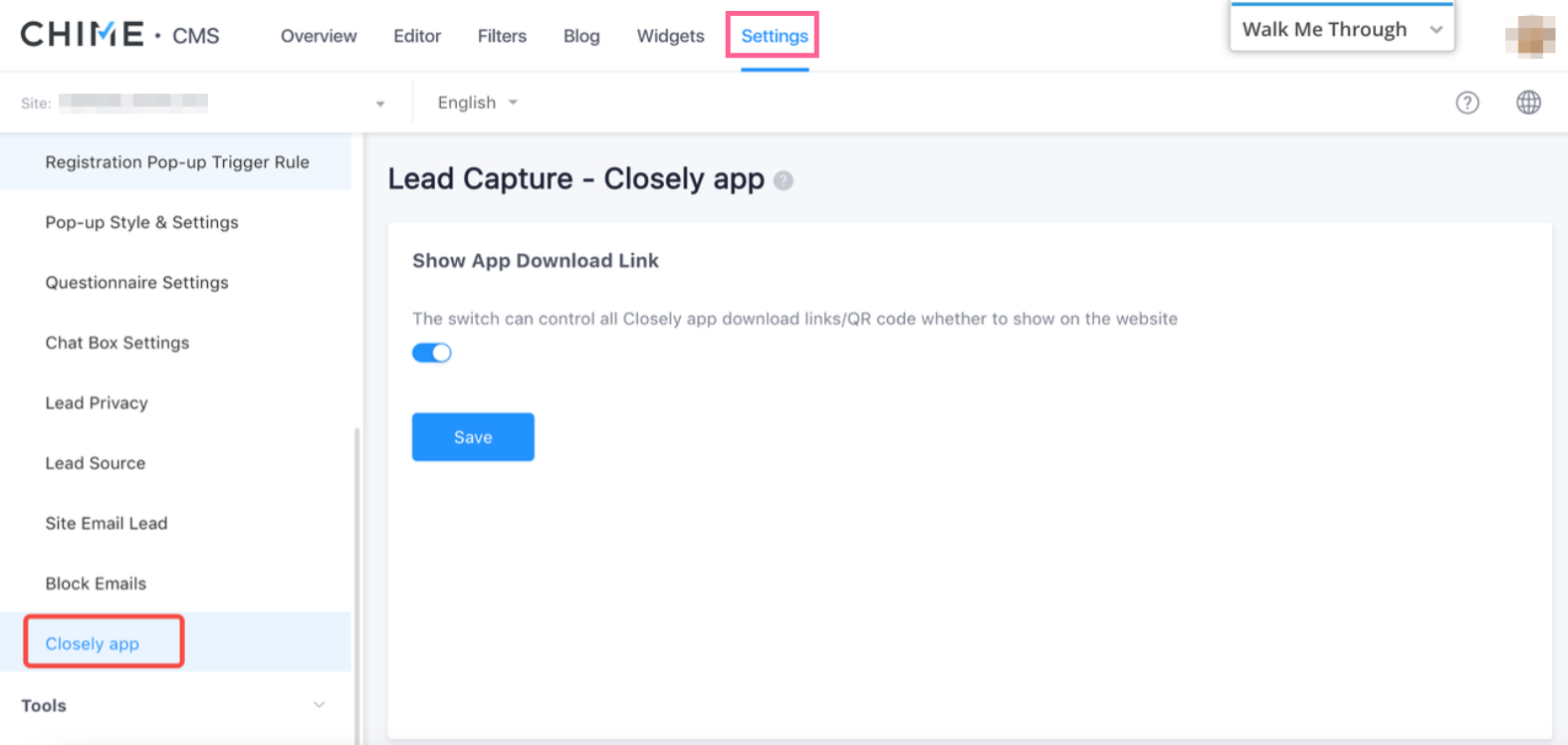
Task: Open Registration Pop-up Trigger Rule settings
Action: [x=177, y=162]
